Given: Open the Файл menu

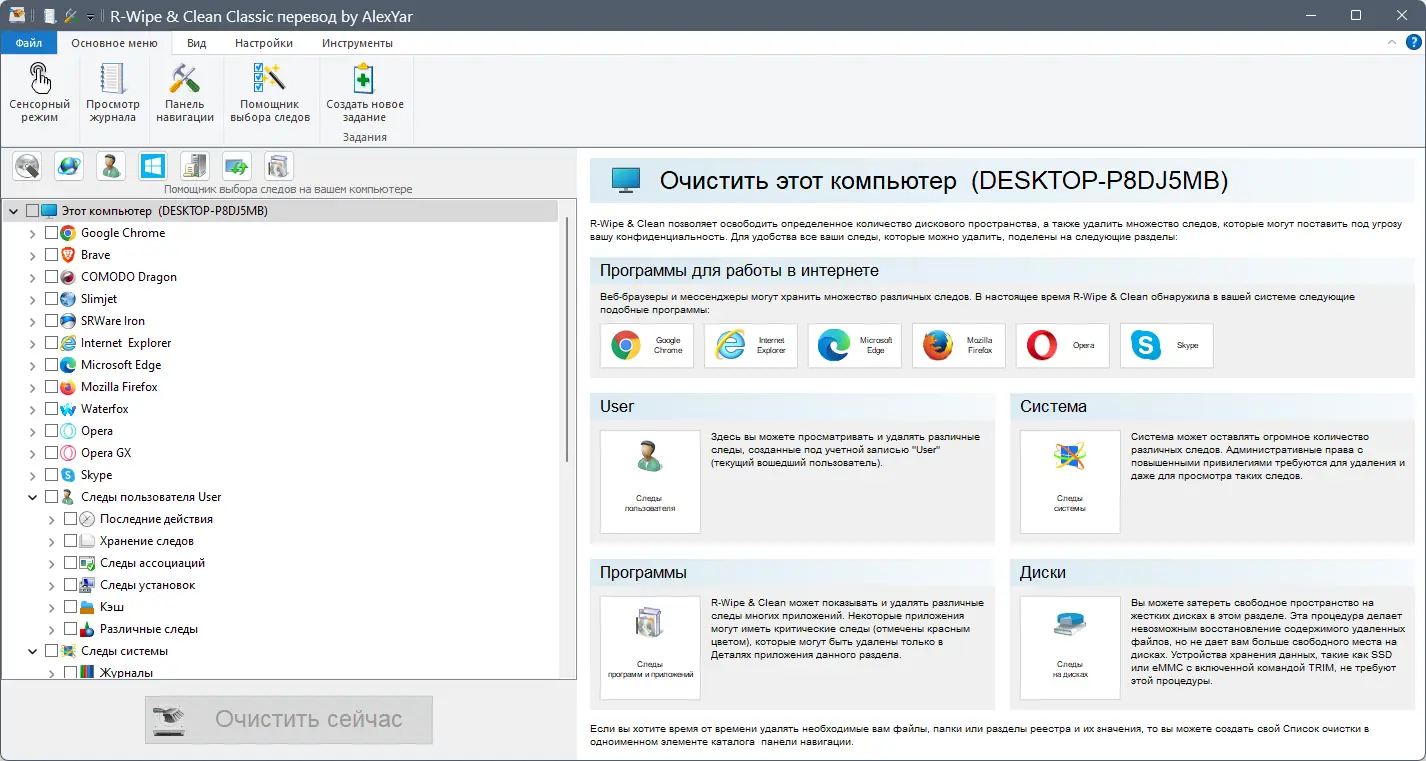Looking at the screenshot, I should [28, 42].
